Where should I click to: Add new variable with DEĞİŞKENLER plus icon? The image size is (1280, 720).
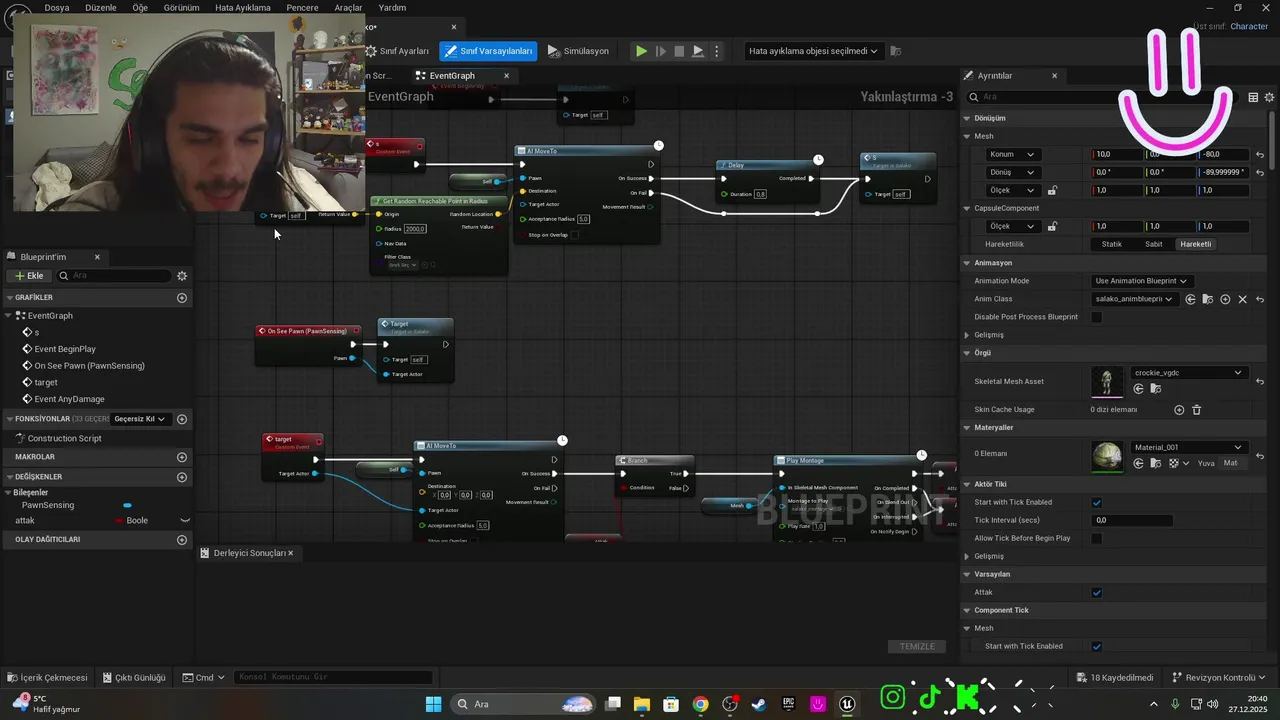tap(182, 477)
